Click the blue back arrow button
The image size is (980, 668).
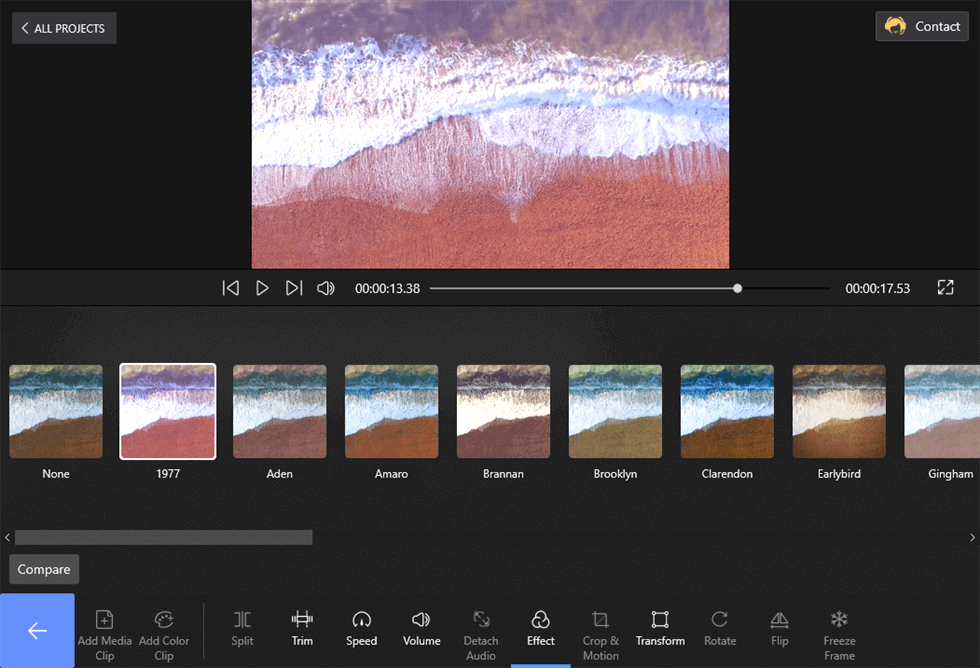click(x=37, y=631)
